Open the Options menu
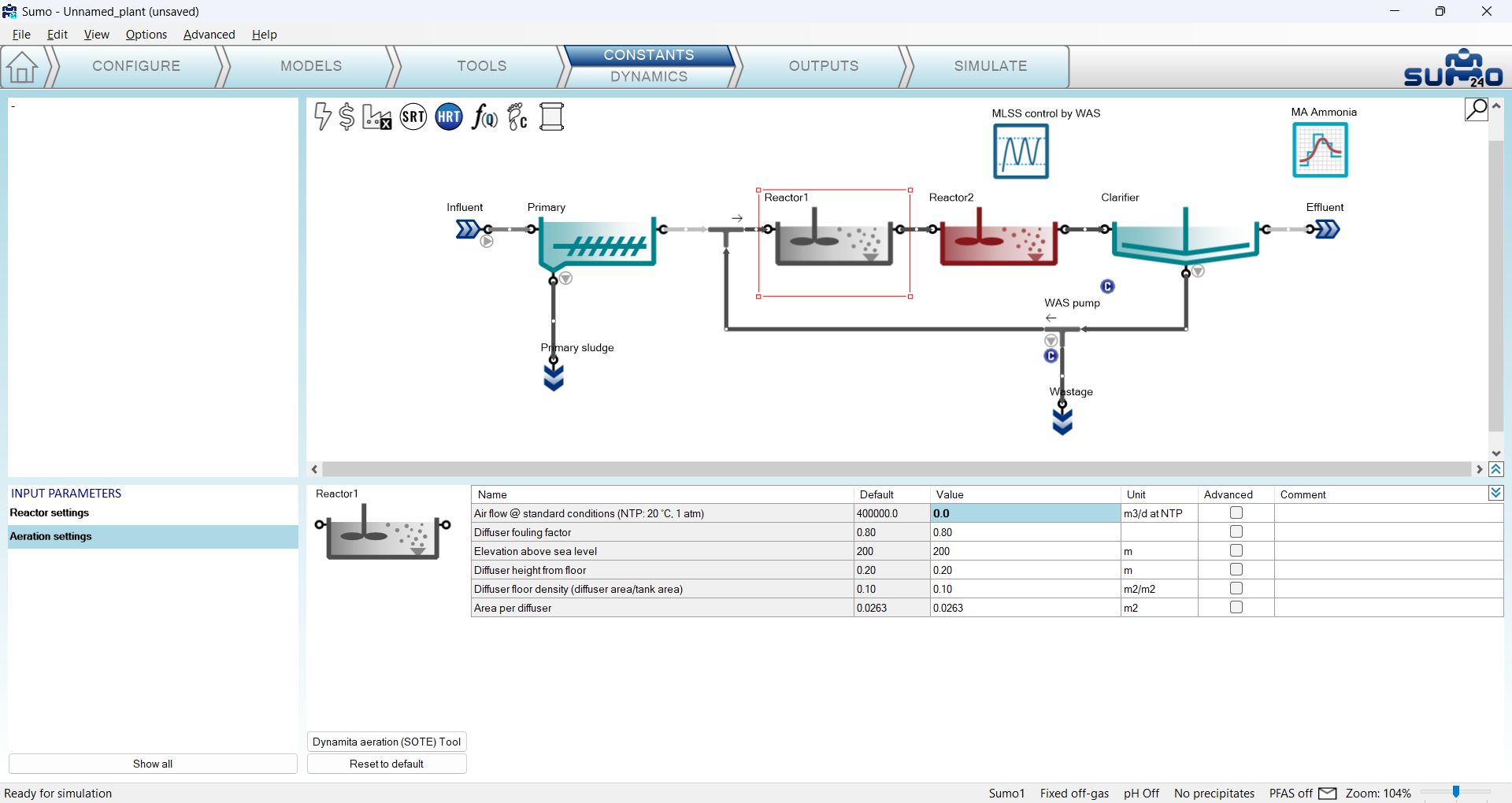 click(x=146, y=35)
